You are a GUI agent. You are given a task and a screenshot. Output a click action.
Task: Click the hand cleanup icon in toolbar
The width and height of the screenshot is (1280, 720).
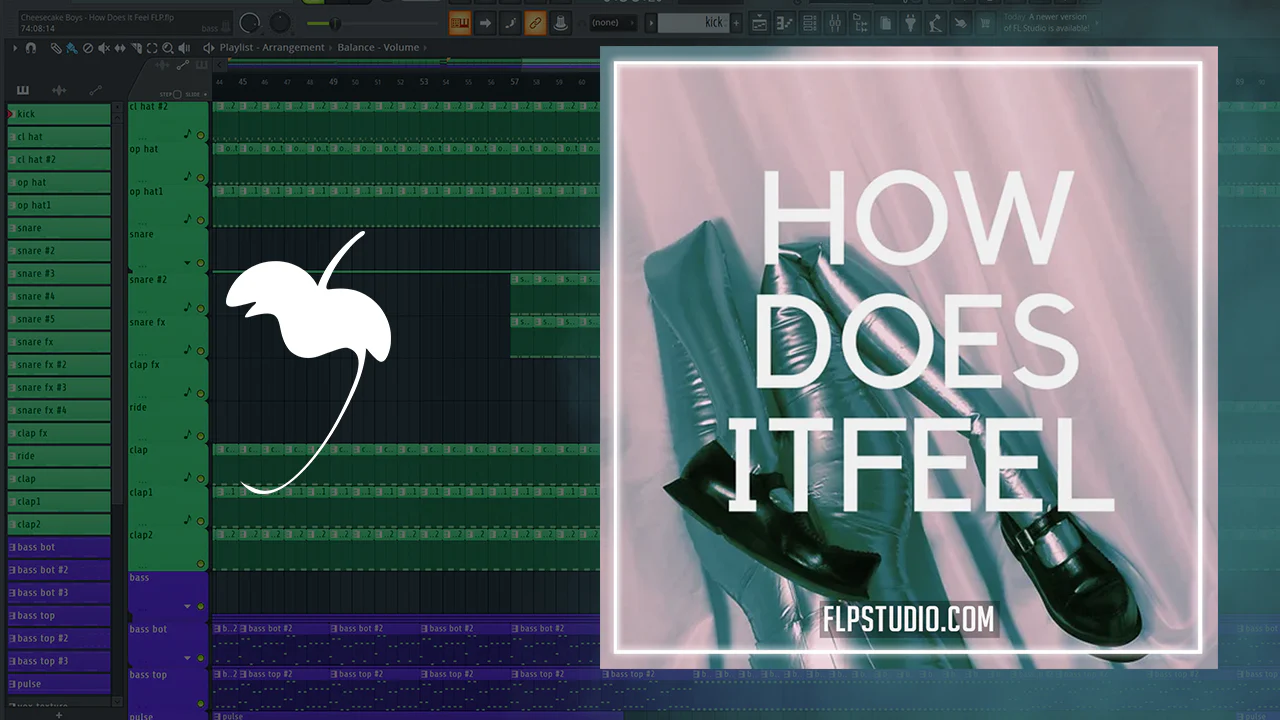tap(960, 22)
